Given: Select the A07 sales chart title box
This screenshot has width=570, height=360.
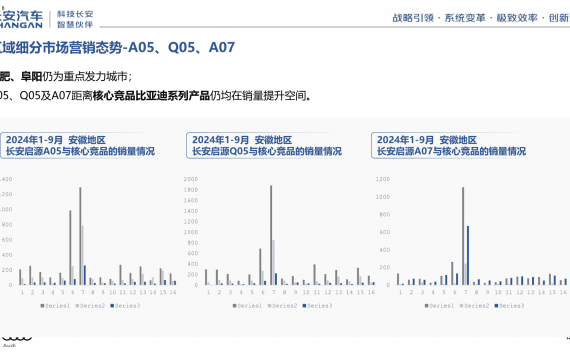Looking at the screenshot, I should click(450, 145).
